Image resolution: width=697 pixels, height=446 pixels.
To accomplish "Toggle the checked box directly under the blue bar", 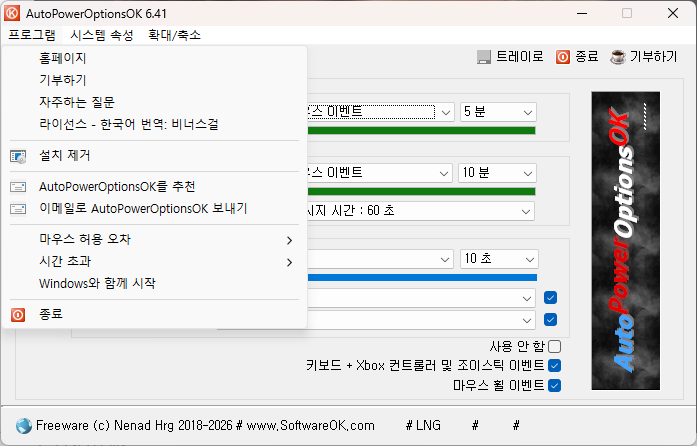I will tap(550, 297).
